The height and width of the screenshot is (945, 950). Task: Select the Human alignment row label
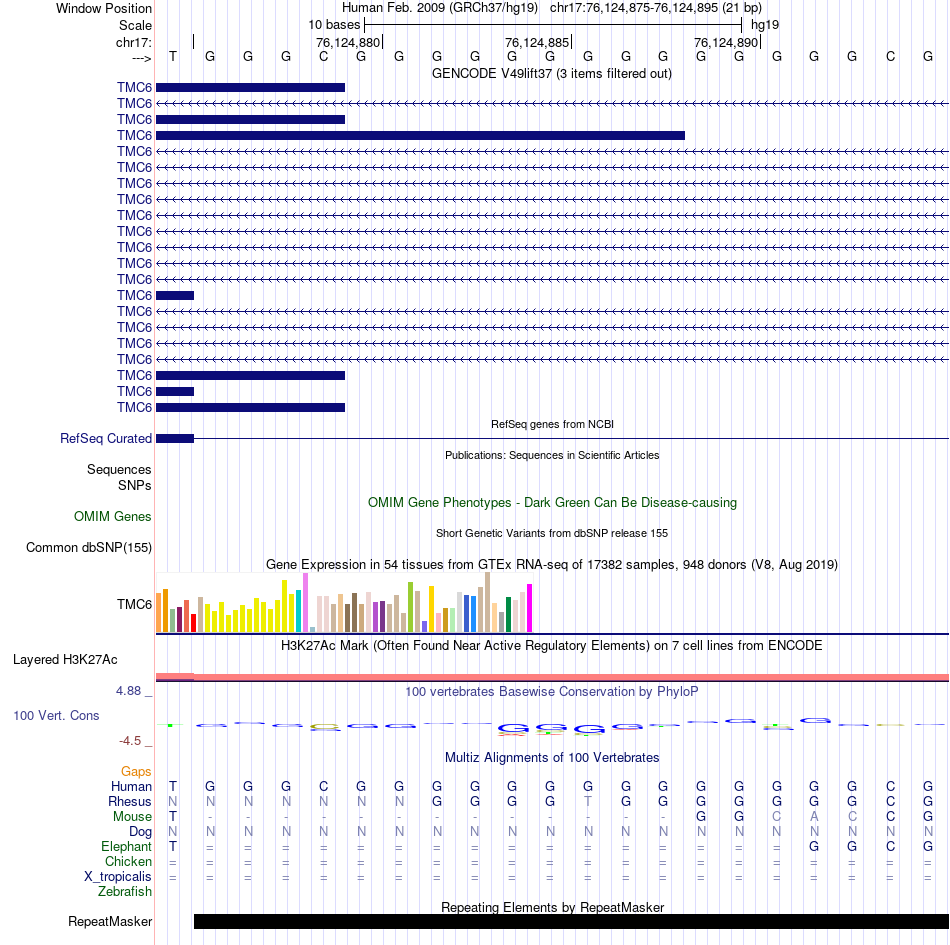pos(131,786)
